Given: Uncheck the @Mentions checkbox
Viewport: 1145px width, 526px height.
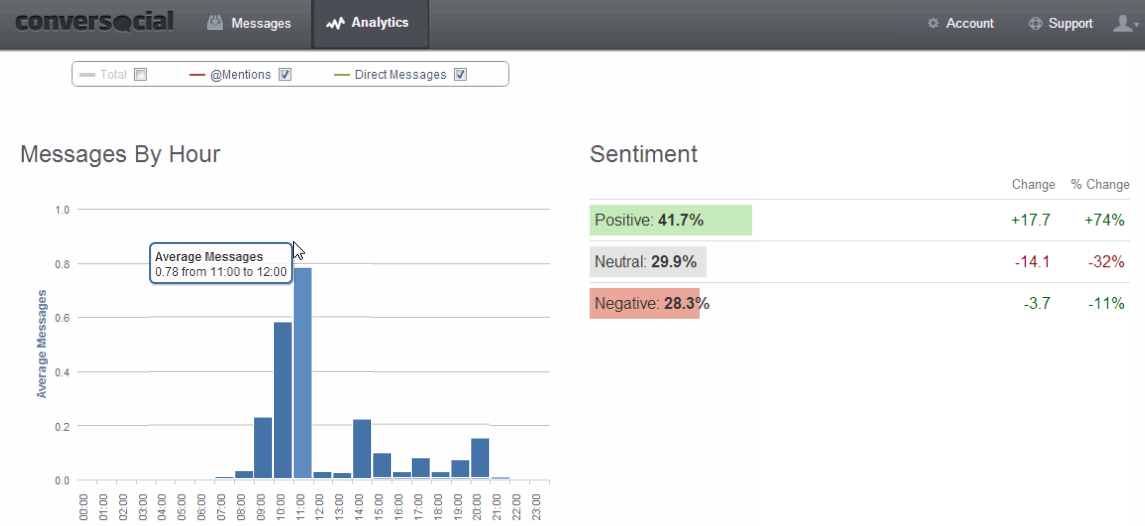Looking at the screenshot, I should tap(286, 75).
